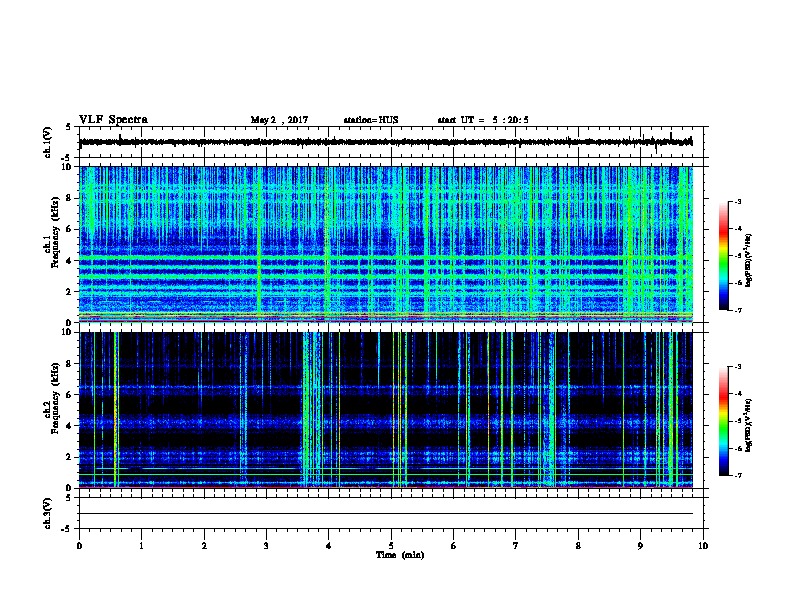Click the log(PSD) label beside ch.1 colorbar
This screenshot has width=792, height=612.
pyautogui.click(x=749, y=260)
